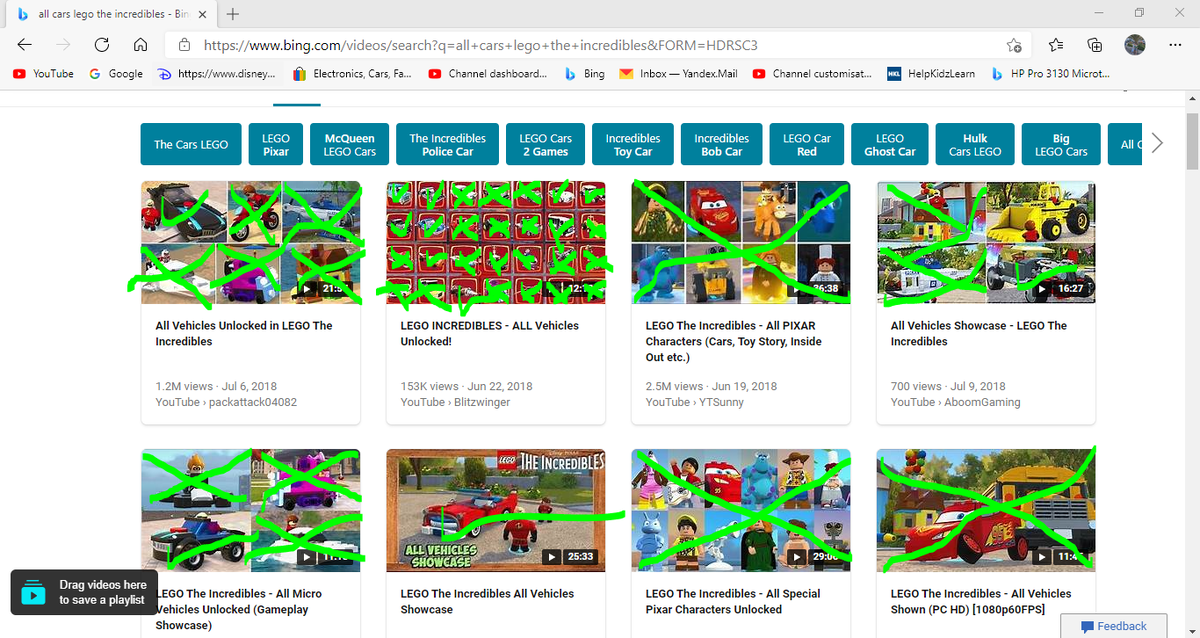Filter by Incredibles Toy Car
1200x638 pixels.
click(x=633, y=144)
